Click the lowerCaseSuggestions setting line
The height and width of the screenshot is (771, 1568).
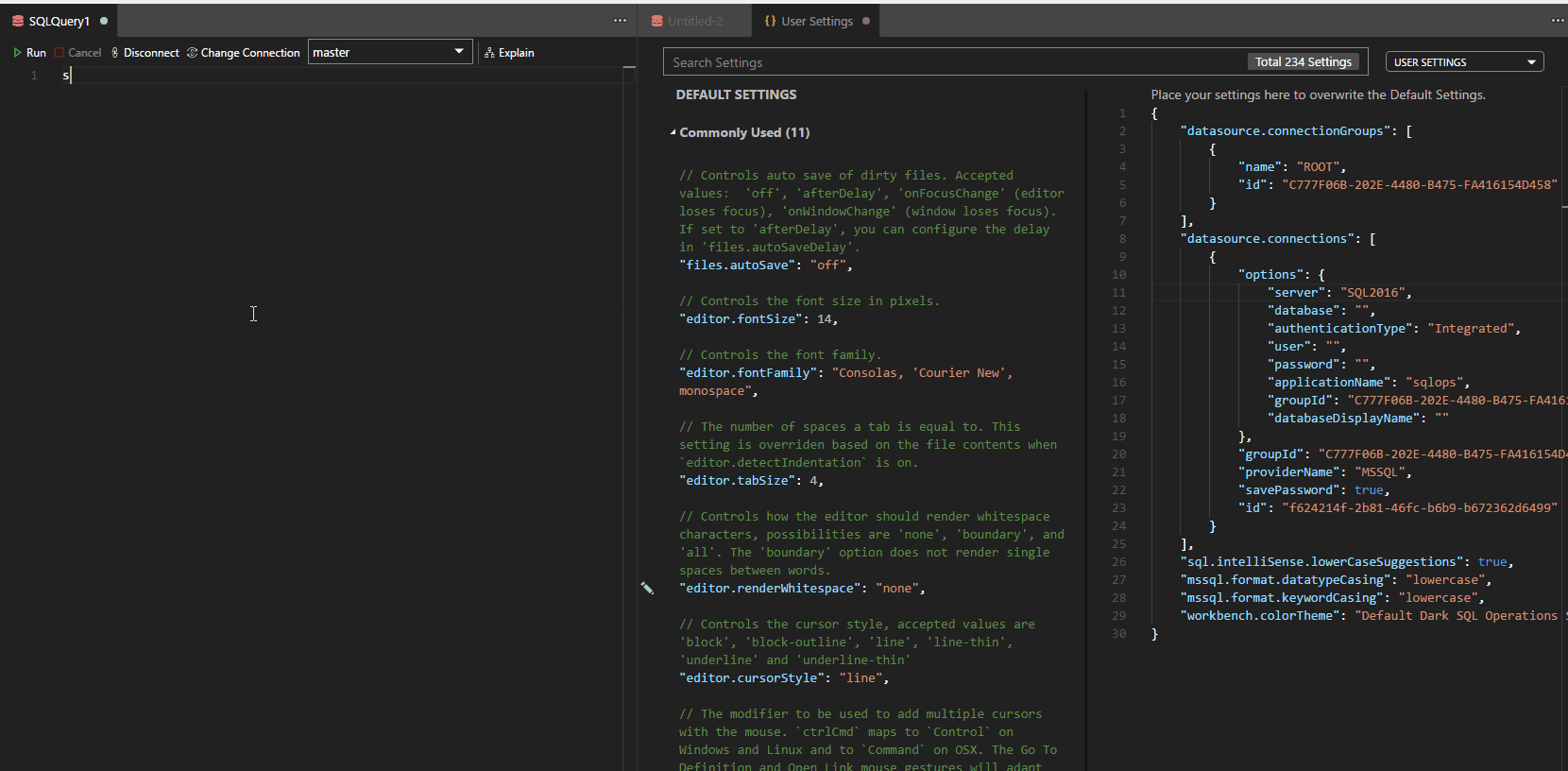click(x=1347, y=562)
